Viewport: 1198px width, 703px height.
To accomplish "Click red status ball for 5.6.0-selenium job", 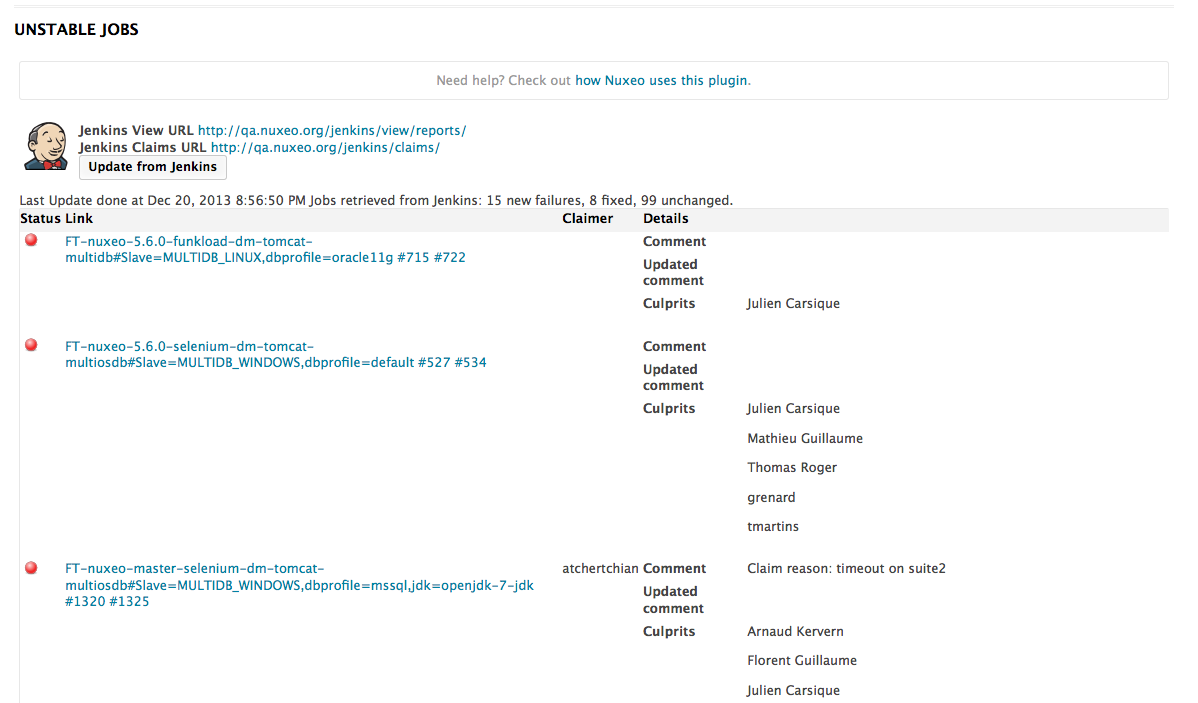I will 31,345.
